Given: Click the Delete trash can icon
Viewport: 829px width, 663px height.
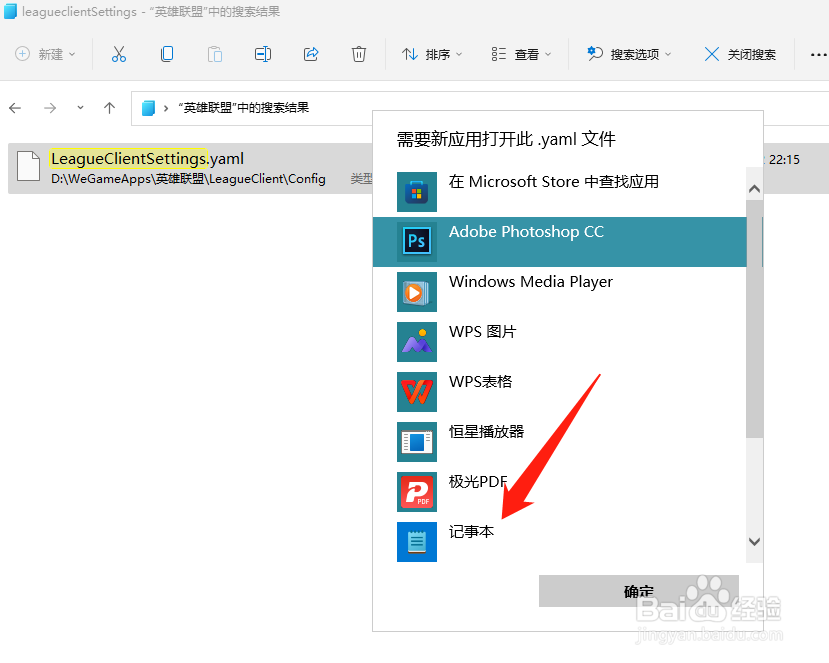Looking at the screenshot, I should 359,54.
